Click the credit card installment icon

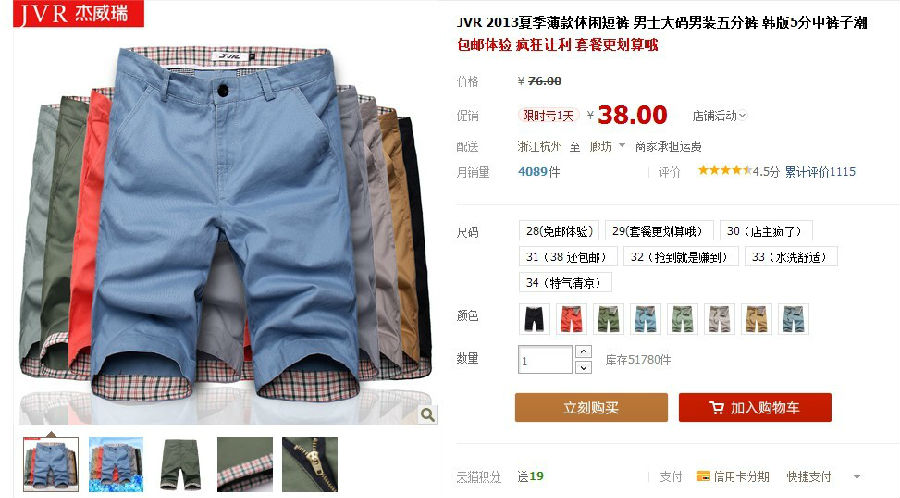[703, 476]
